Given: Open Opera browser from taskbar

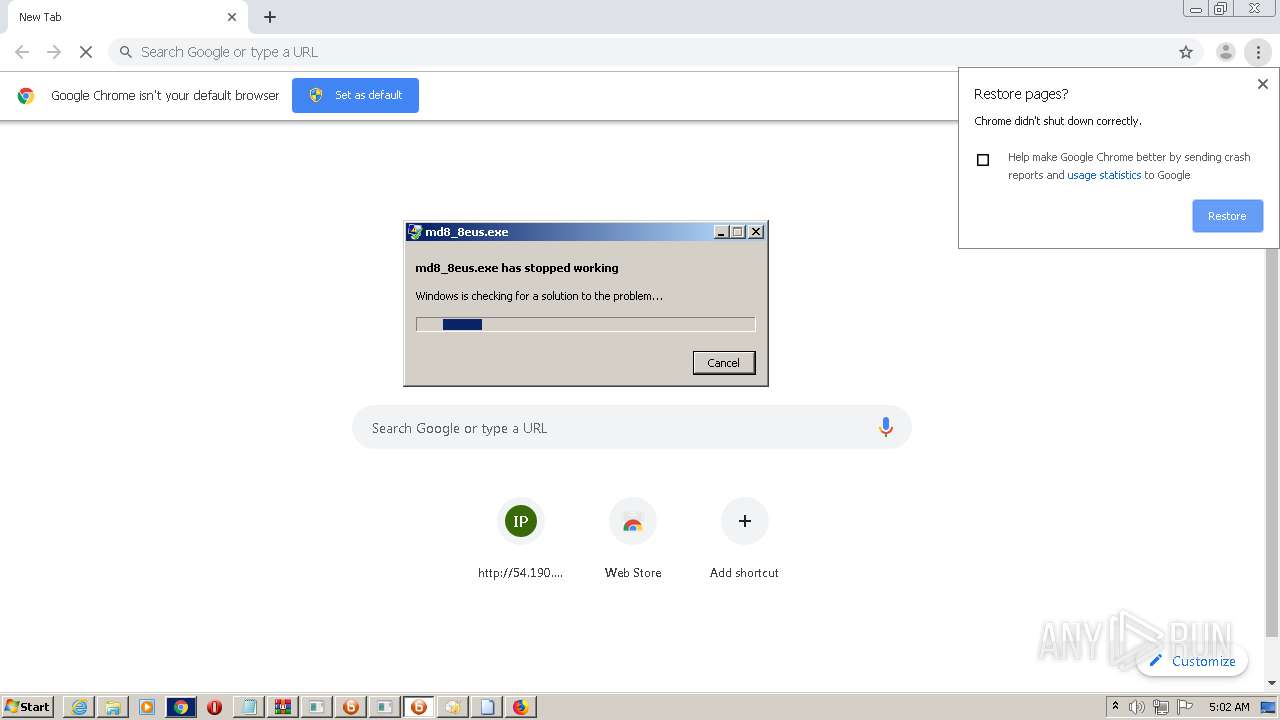Looking at the screenshot, I should pos(214,707).
